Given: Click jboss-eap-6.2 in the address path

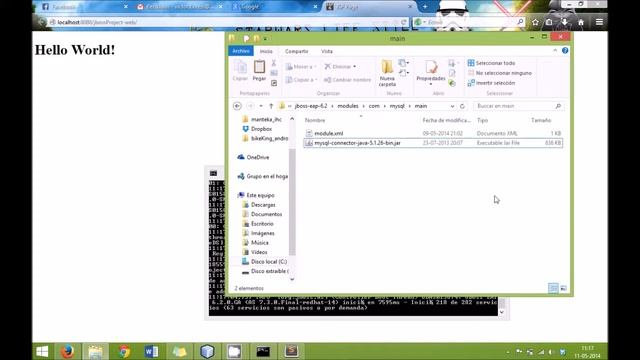Looking at the screenshot, I should point(311,106).
